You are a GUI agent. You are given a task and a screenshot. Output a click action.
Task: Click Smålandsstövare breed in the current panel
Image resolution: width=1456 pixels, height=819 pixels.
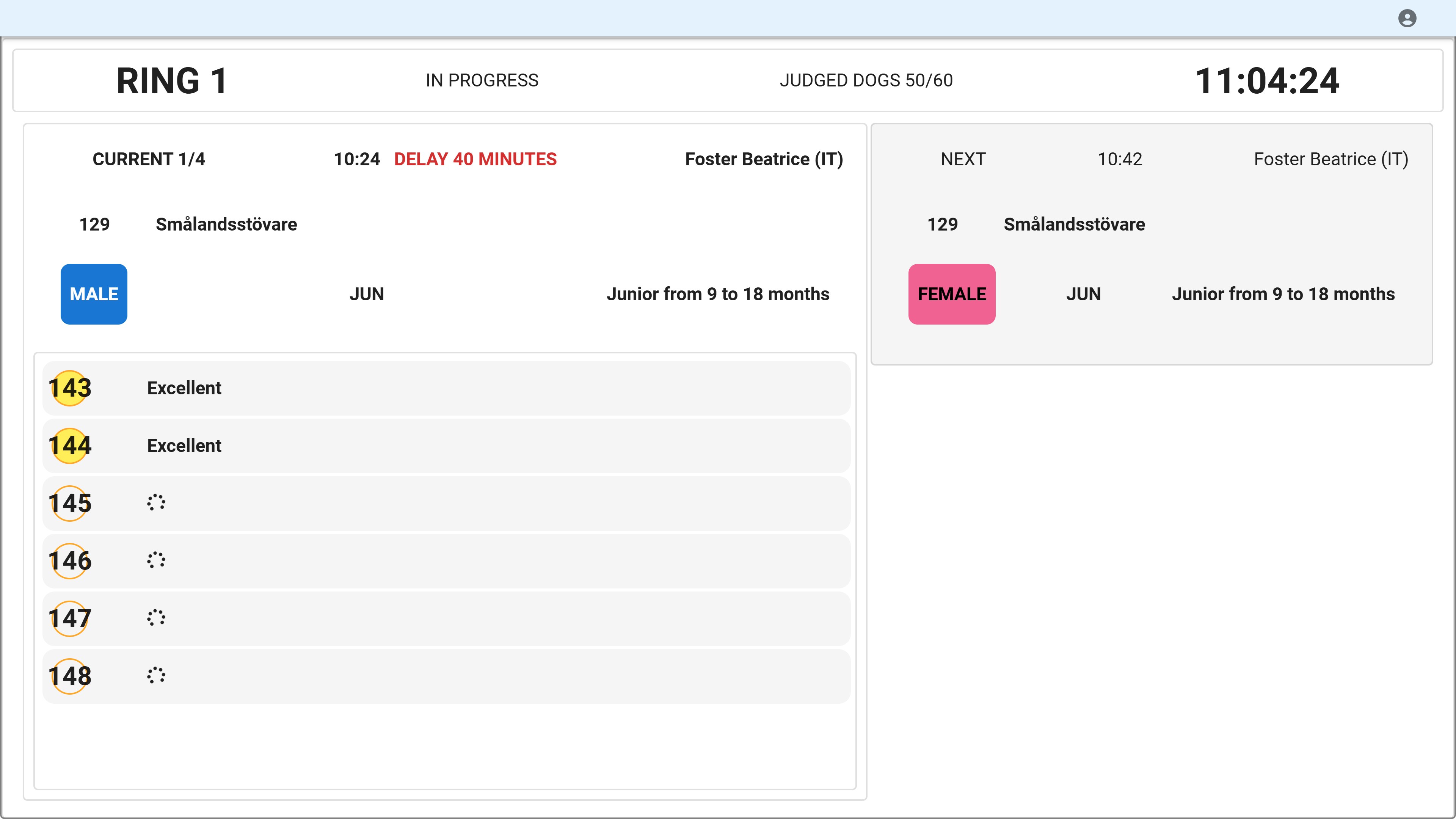(x=226, y=224)
